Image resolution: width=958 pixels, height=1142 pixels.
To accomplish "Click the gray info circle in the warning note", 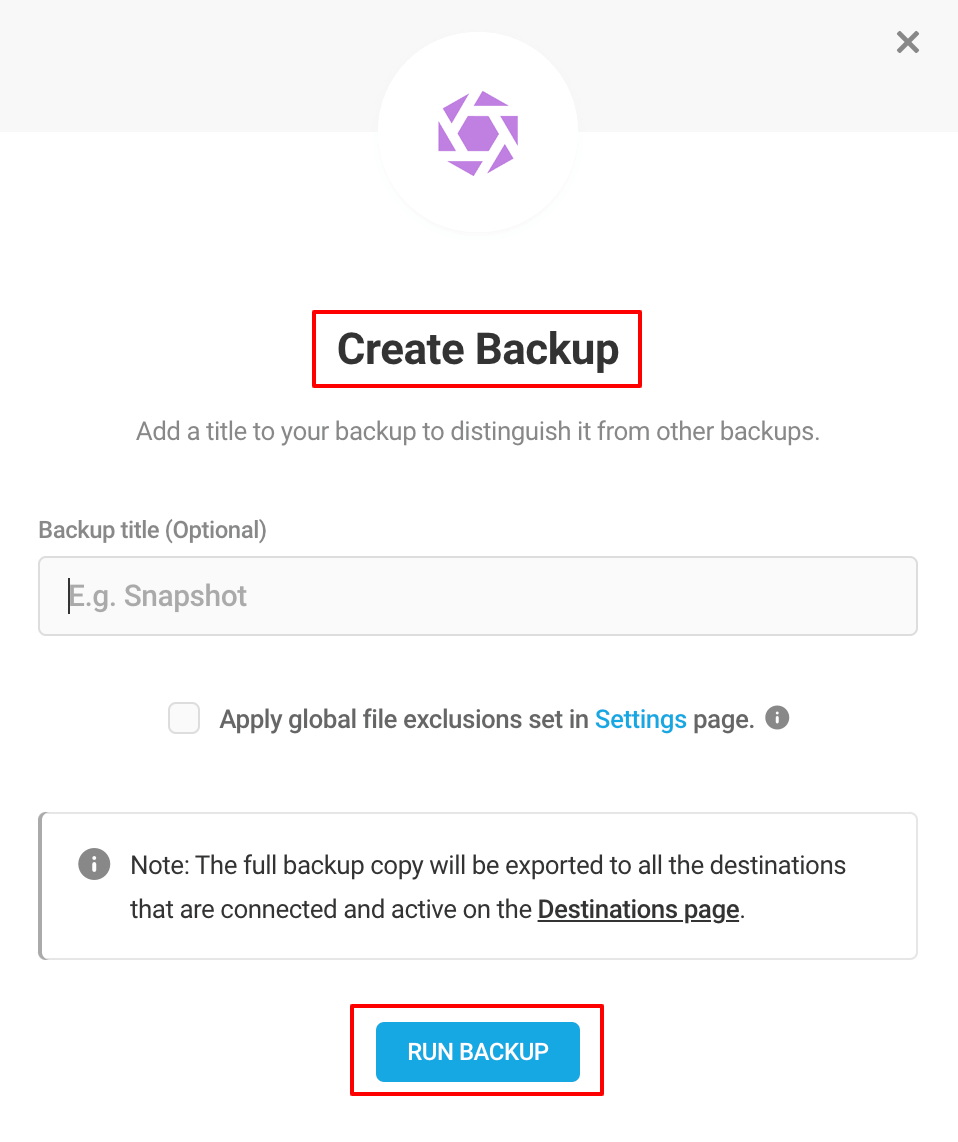I will [93, 864].
